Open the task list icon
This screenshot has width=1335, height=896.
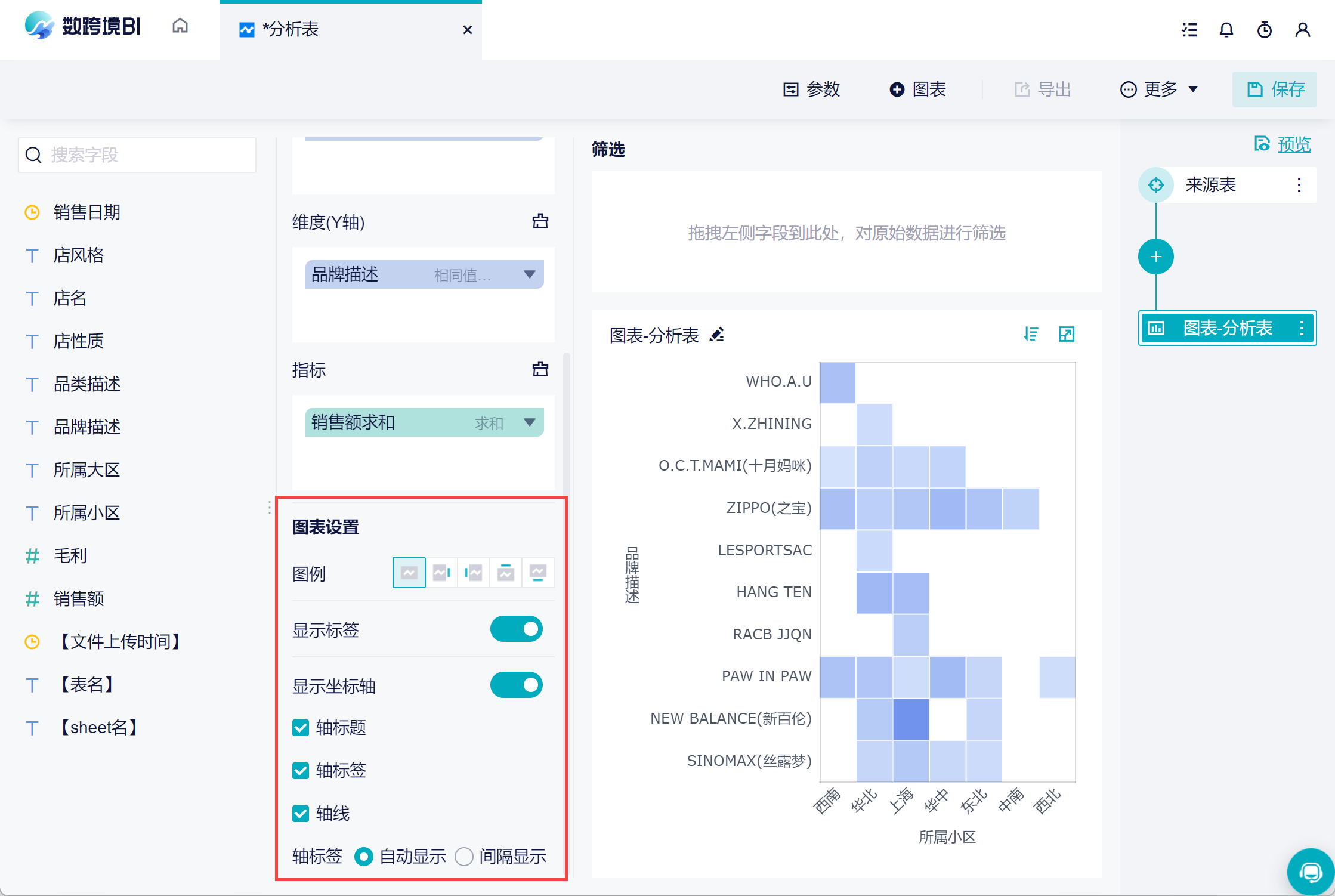tap(1189, 30)
